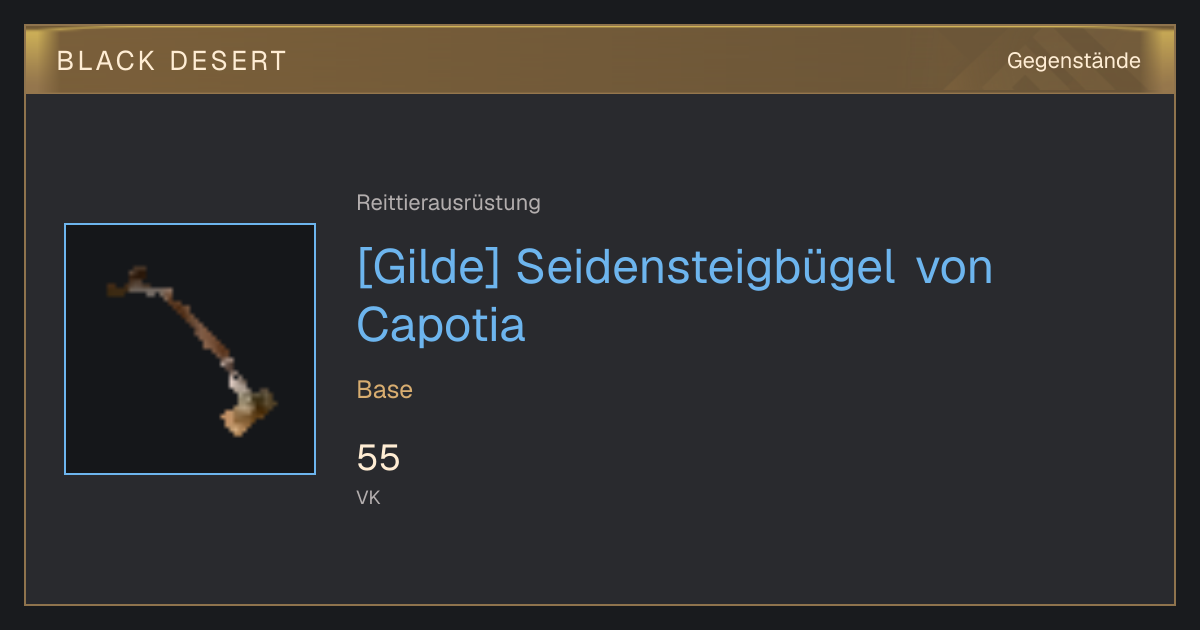The width and height of the screenshot is (1200, 630).
Task: Click the word DESERT in the header
Action: (229, 61)
